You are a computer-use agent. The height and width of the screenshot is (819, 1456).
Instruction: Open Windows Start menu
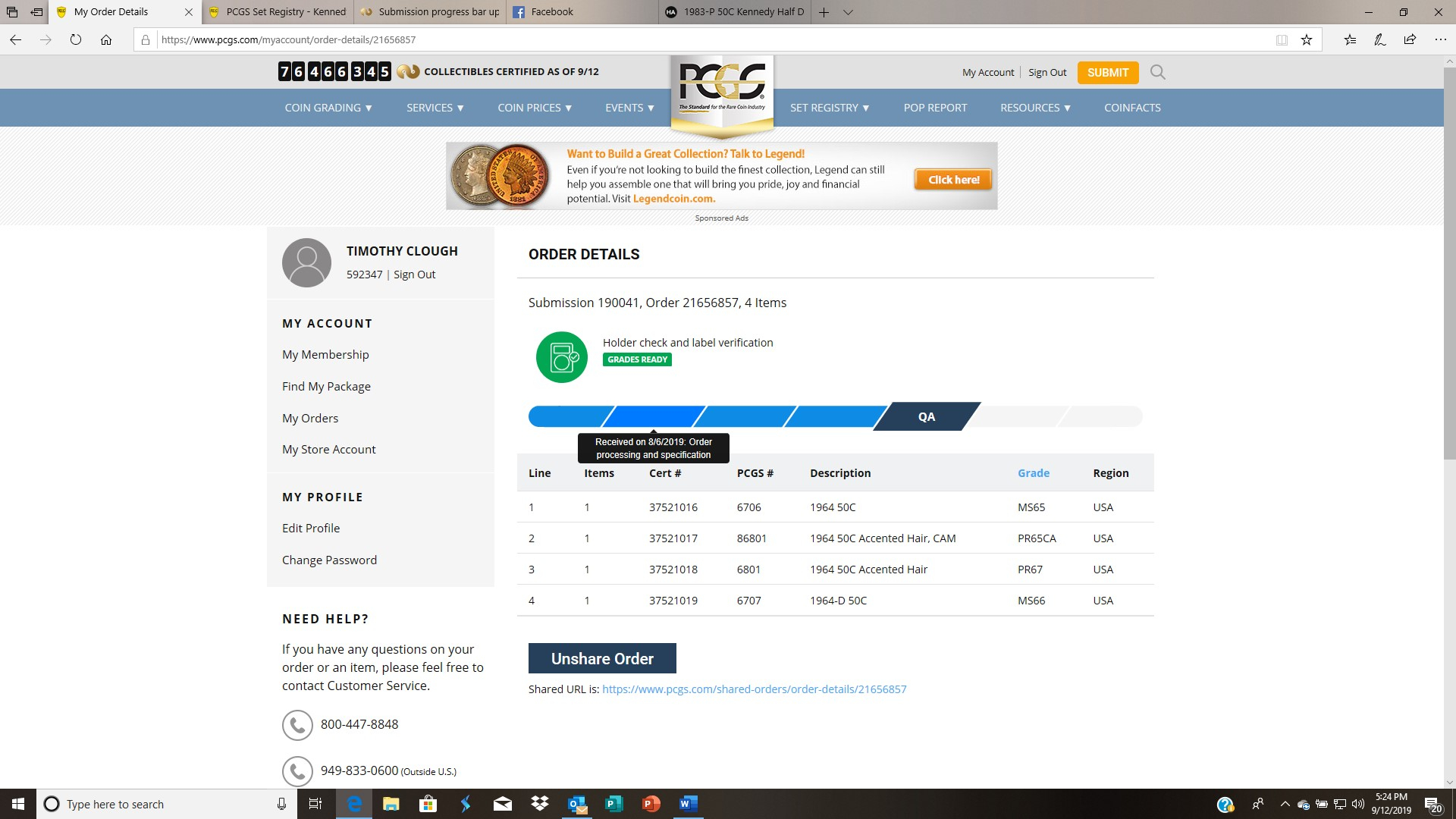point(18,804)
